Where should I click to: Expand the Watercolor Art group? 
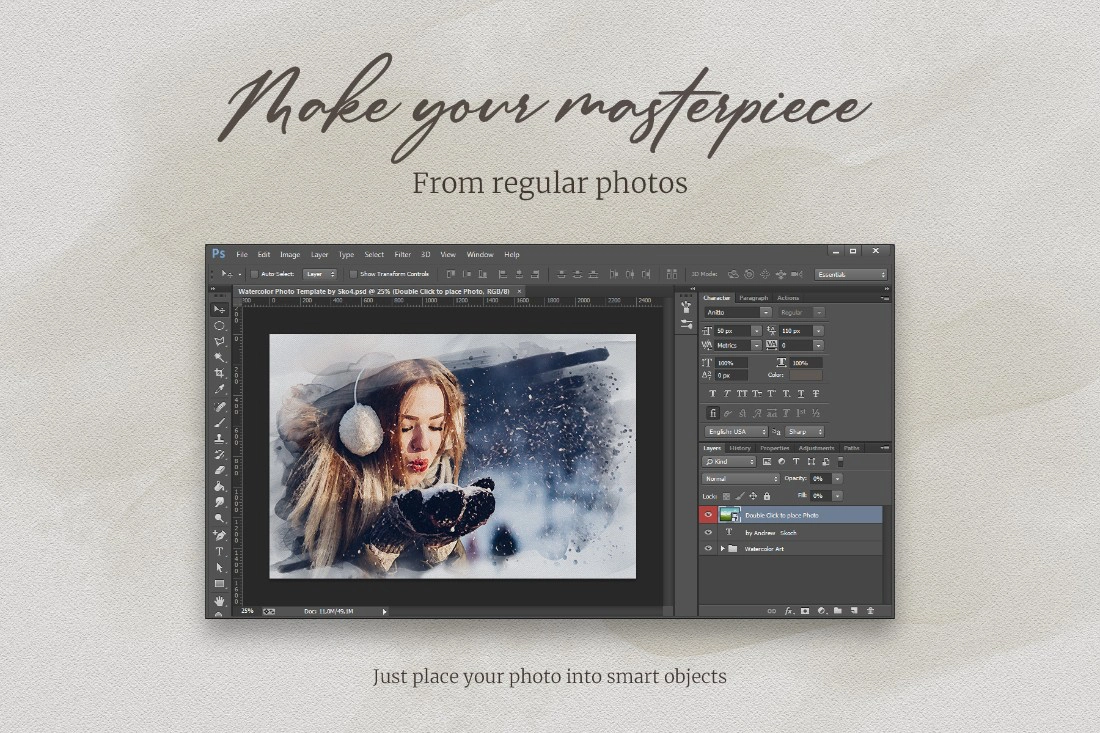[722, 549]
